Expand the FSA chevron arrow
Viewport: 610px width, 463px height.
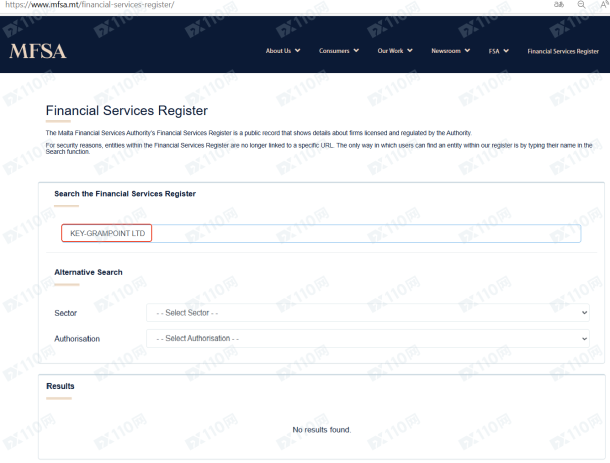[506, 51]
